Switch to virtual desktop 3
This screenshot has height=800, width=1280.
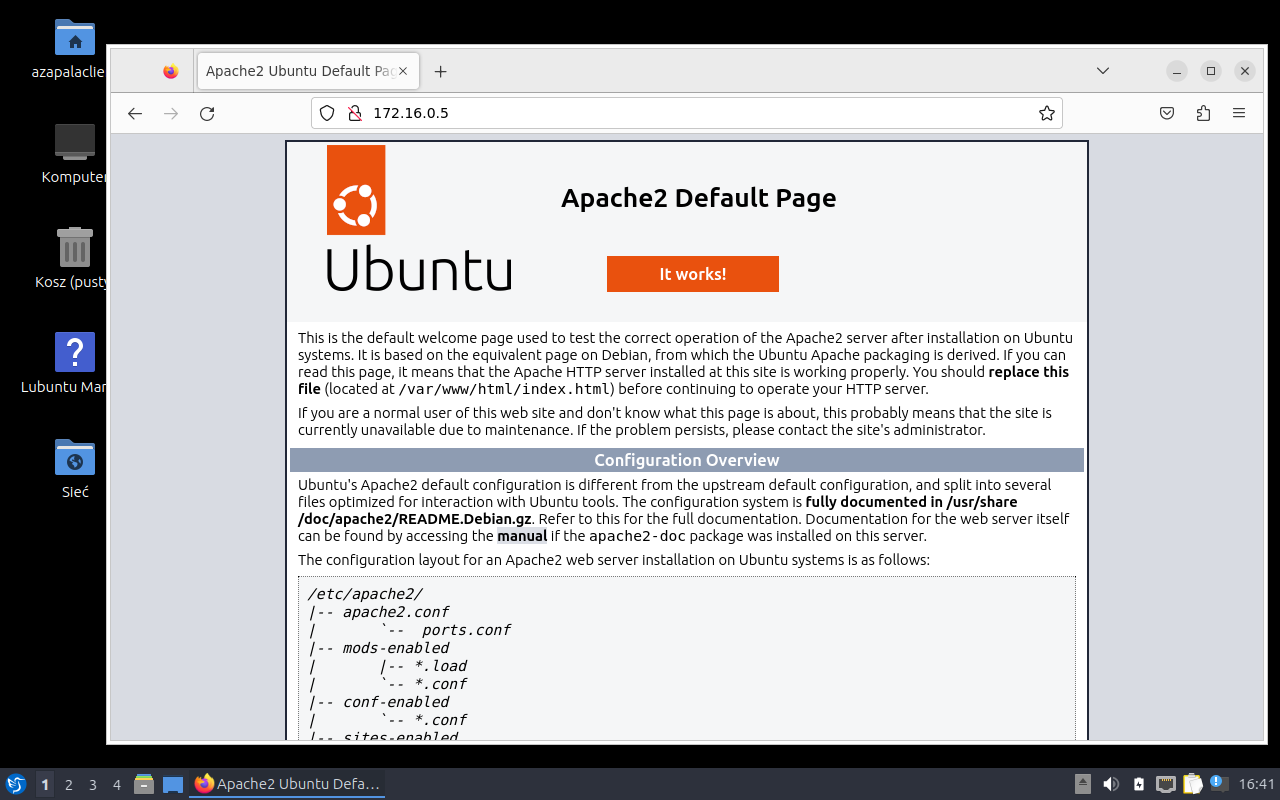click(x=93, y=785)
